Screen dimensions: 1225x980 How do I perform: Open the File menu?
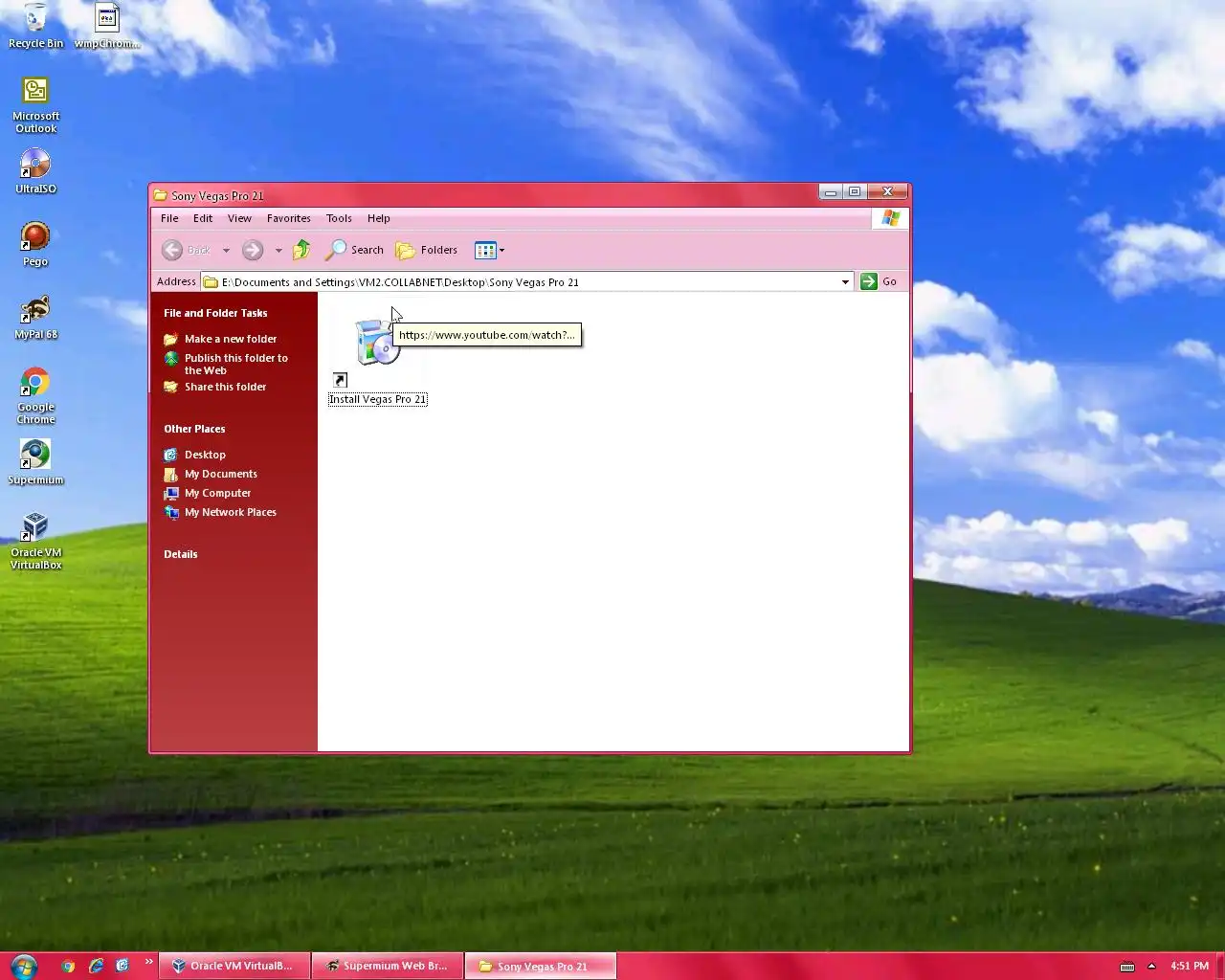tap(169, 218)
